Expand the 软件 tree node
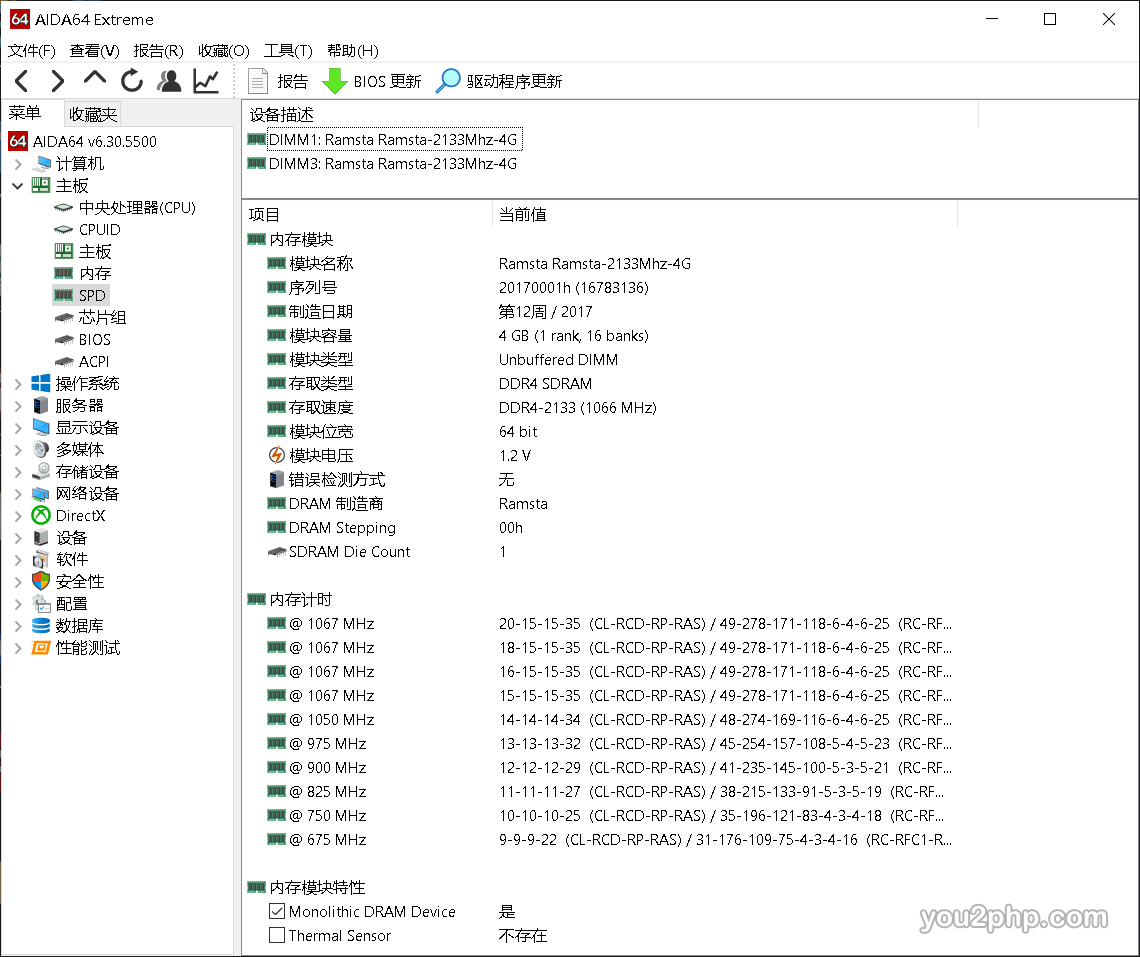The height and width of the screenshot is (957, 1140). coord(18,559)
